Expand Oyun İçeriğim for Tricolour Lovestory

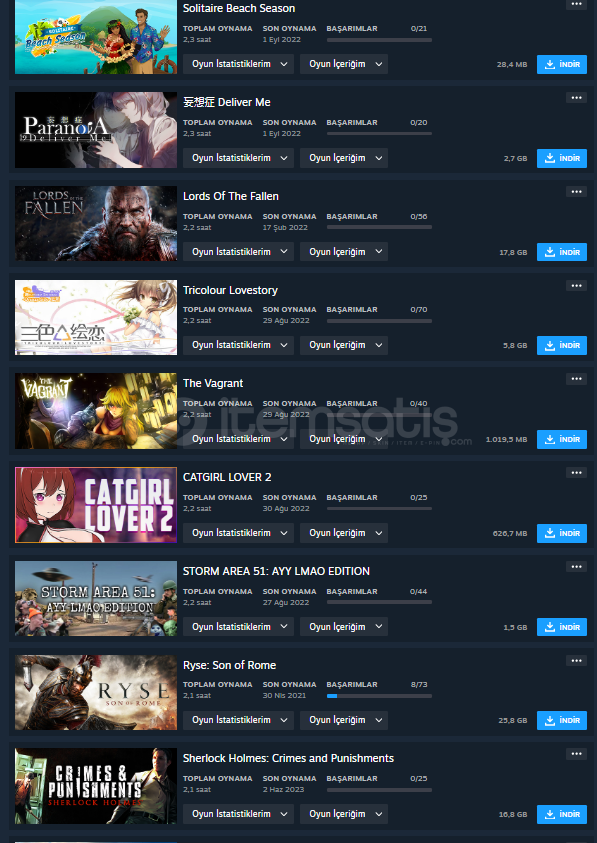click(344, 345)
